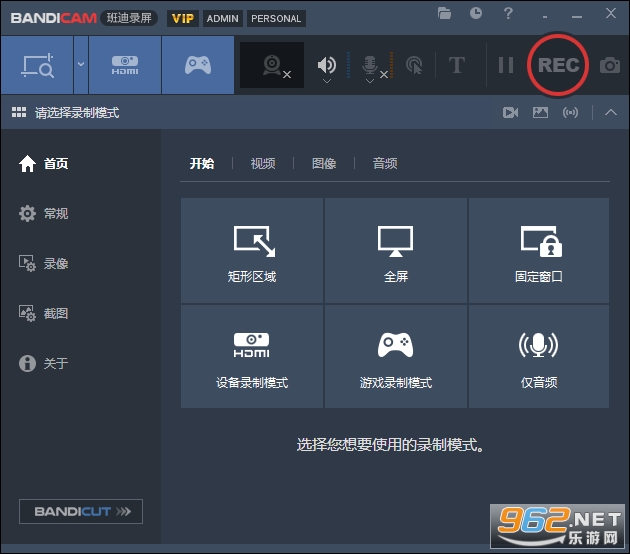The height and width of the screenshot is (554, 630).
Task: Switch to the 音频 tab
Action: tap(385, 164)
